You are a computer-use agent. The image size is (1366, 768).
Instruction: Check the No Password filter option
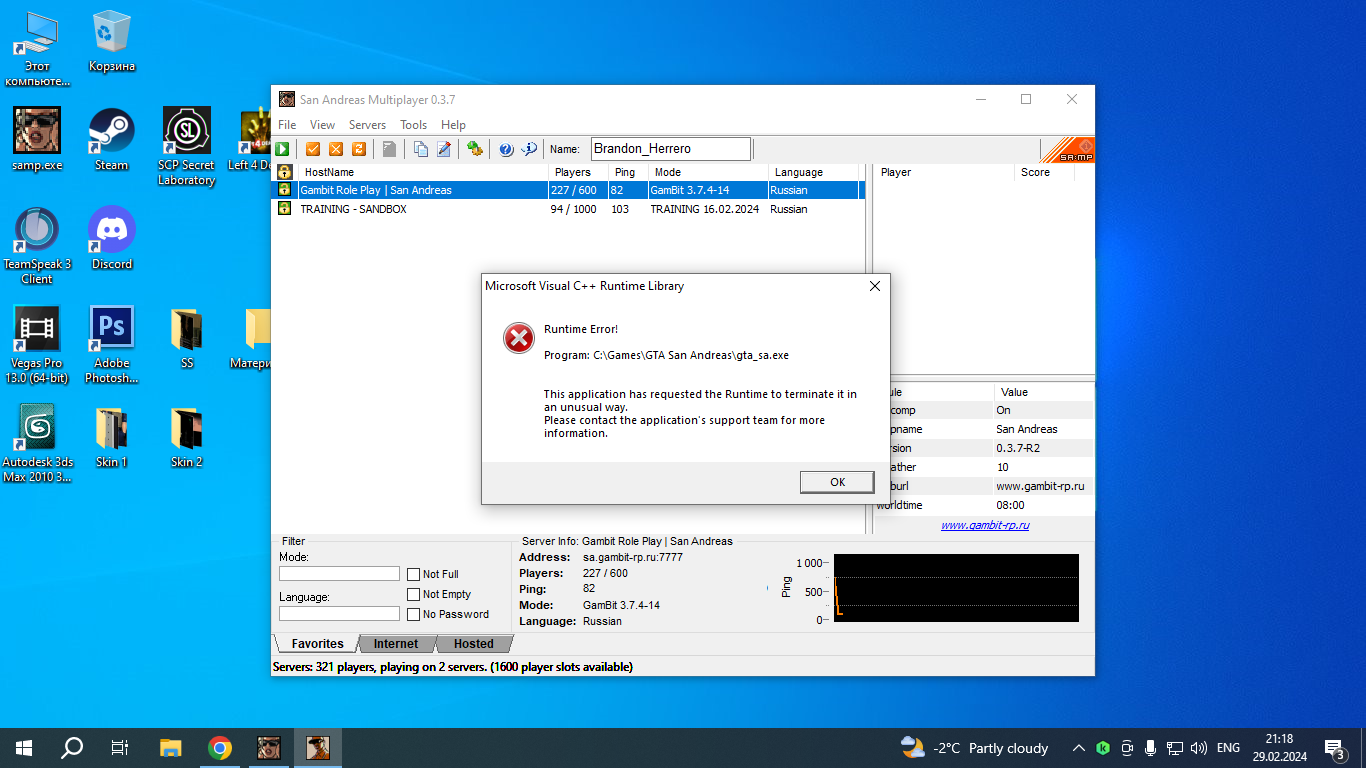click(413, 614)
